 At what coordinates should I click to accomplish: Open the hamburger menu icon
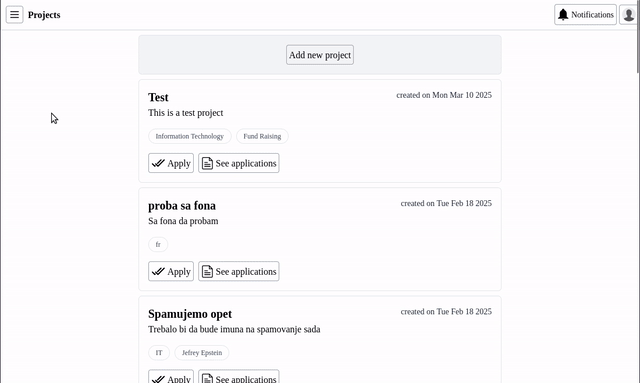[14, 15]
